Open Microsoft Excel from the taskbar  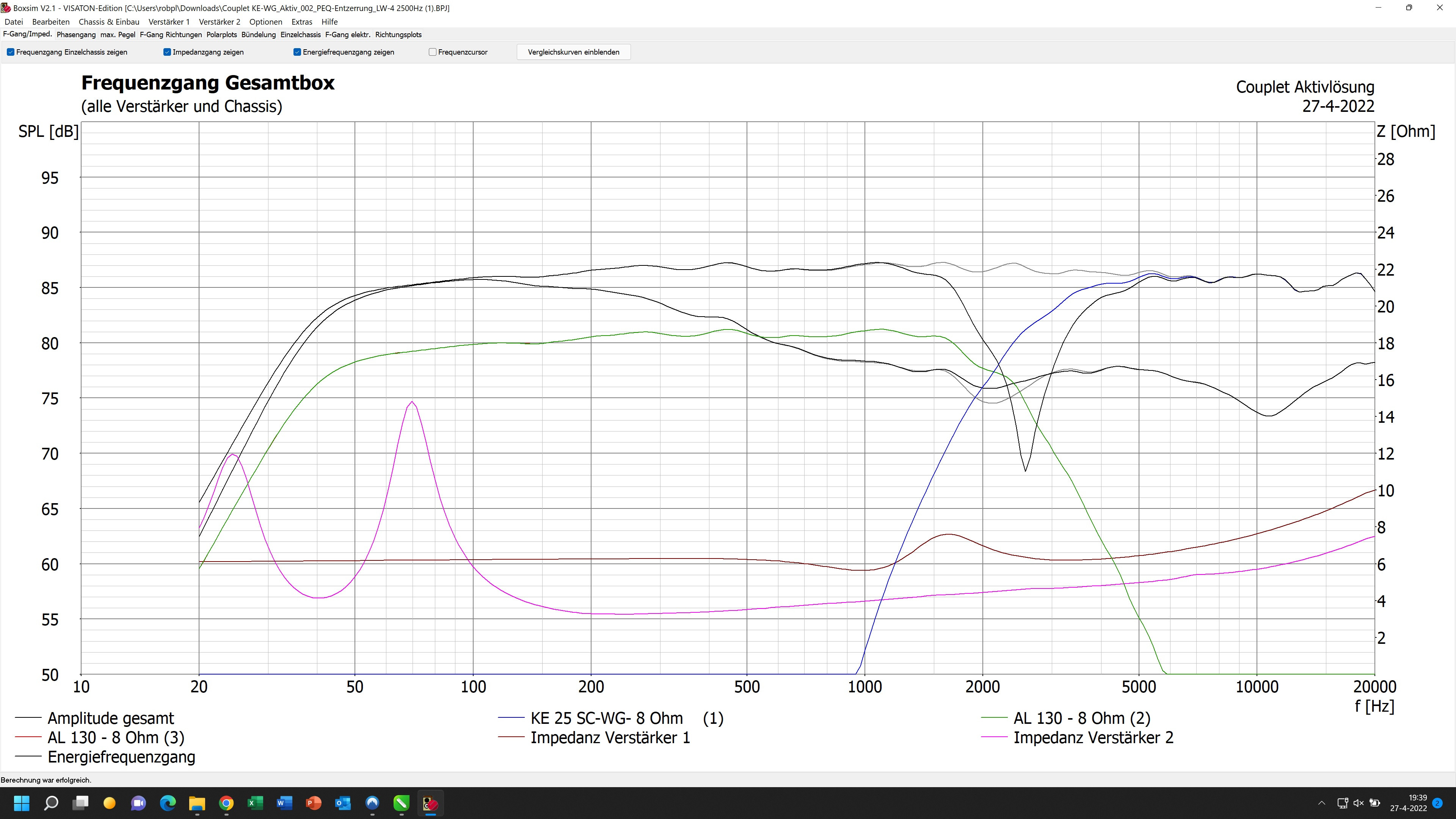(255, 803)
